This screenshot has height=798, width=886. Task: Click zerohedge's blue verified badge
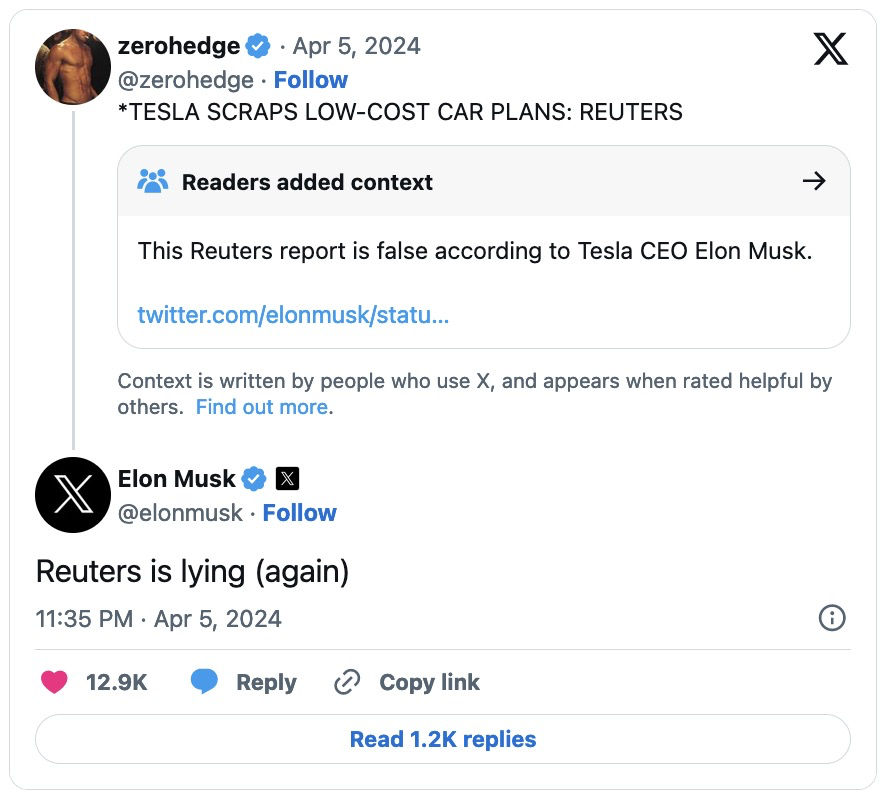coord(259,46)
